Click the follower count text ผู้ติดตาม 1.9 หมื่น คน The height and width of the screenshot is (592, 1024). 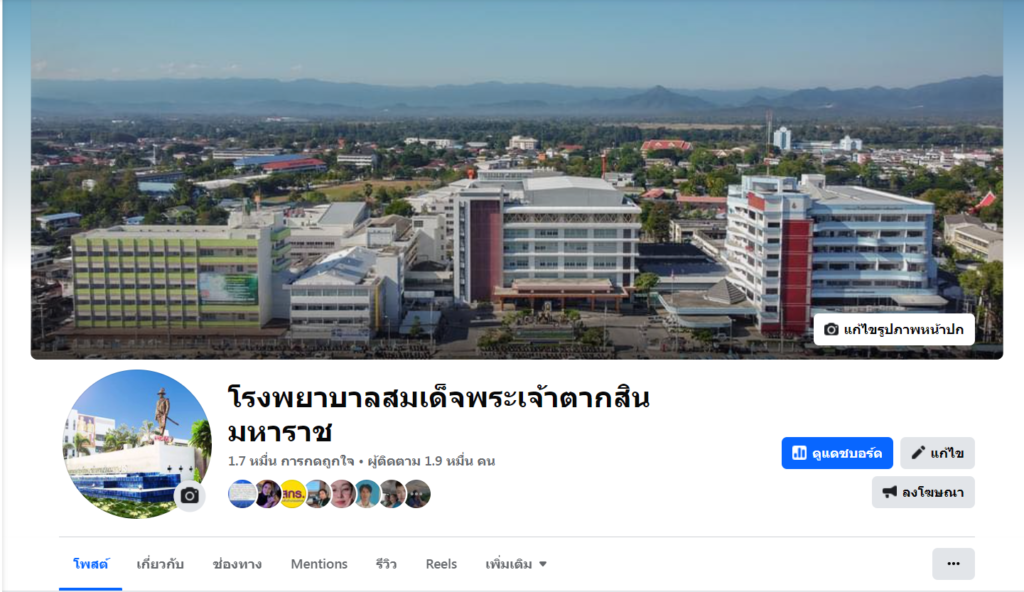pos(432,461)
